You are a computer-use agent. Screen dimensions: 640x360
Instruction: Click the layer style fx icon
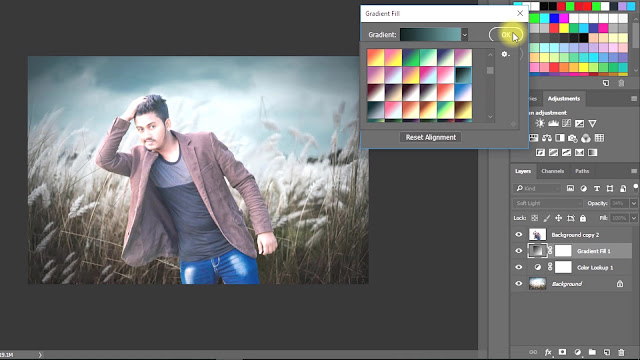coord(548,352)
